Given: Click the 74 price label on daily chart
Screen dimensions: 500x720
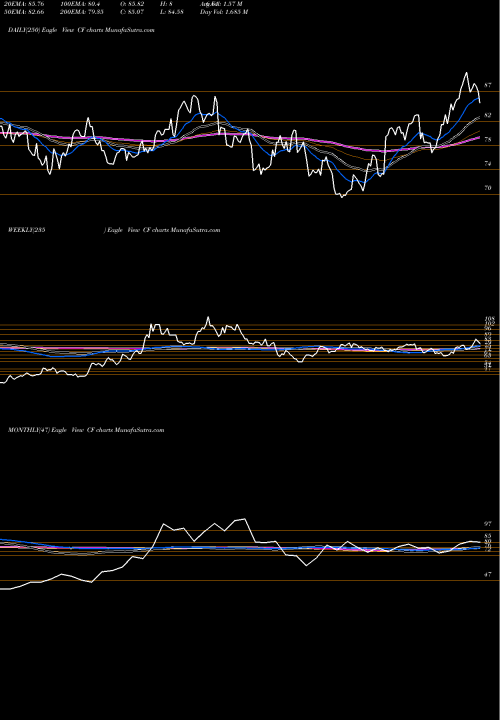Looking at the screenshot, I should click(488, 163).
